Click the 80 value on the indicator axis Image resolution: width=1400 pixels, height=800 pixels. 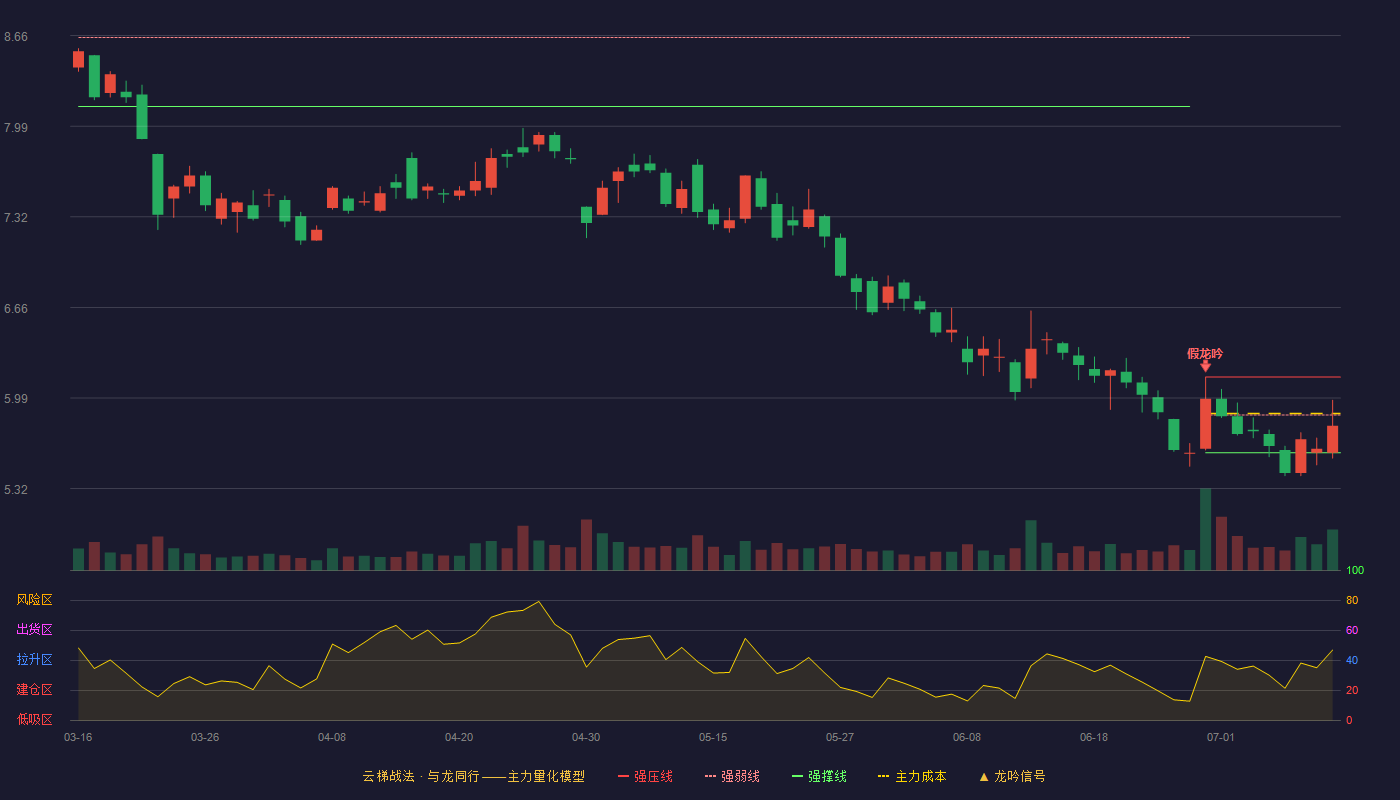(1352, 600)
